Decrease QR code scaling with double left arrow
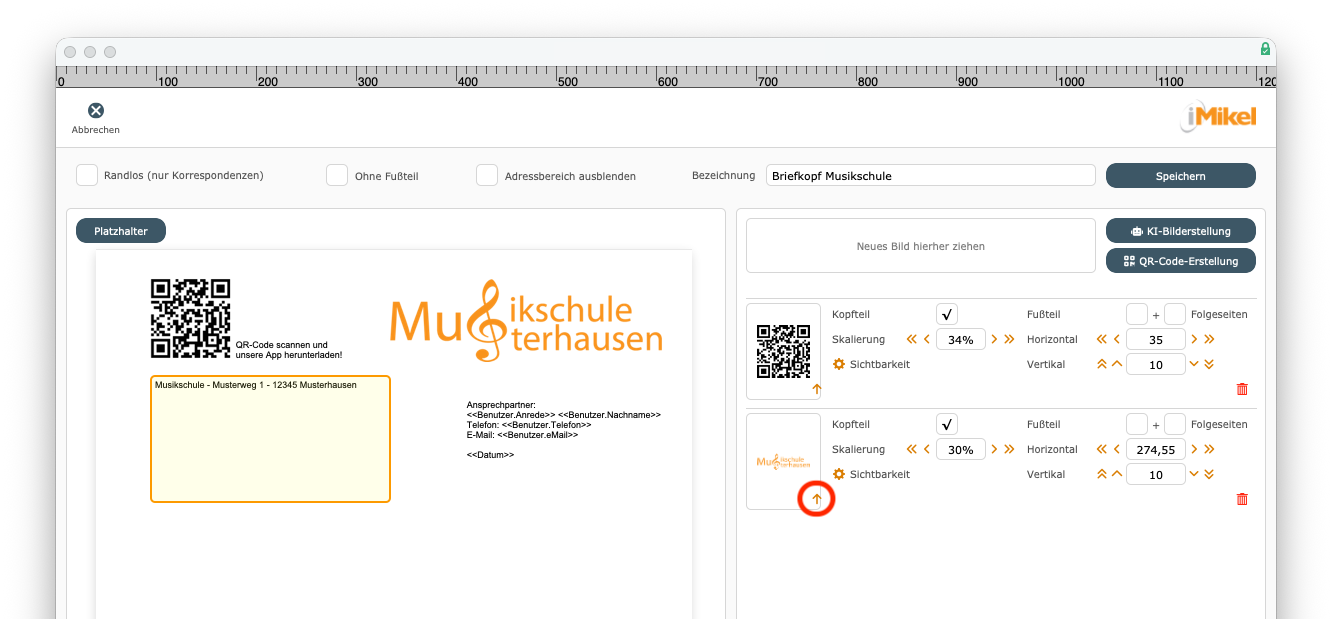1332x619 pixels. (911, 339)
